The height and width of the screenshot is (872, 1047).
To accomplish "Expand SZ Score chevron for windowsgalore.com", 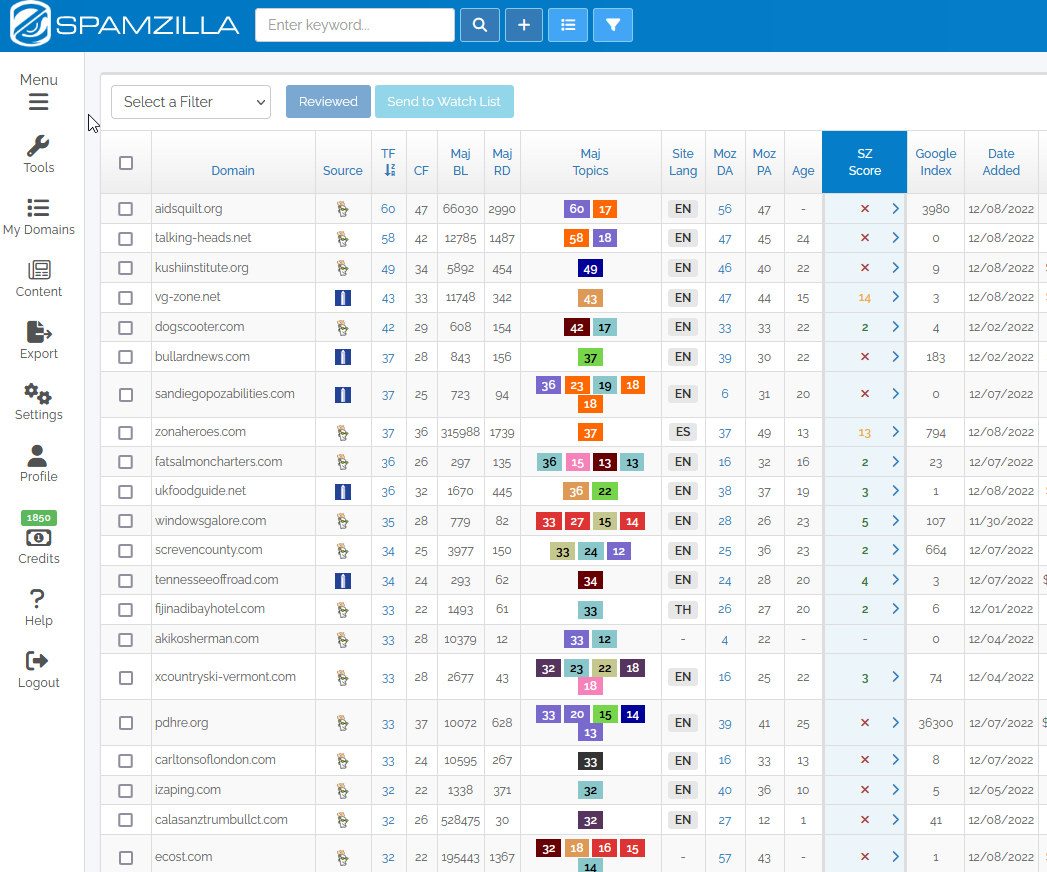I will click(895, 521).
